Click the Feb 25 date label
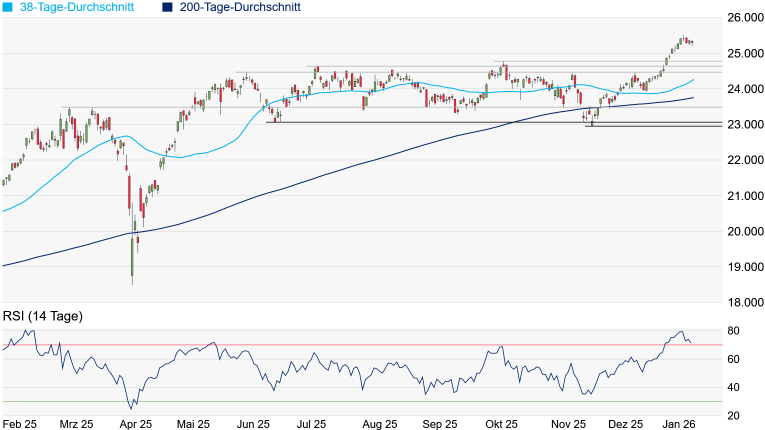This screenshot has width=765, height=430. coord(22,424)
